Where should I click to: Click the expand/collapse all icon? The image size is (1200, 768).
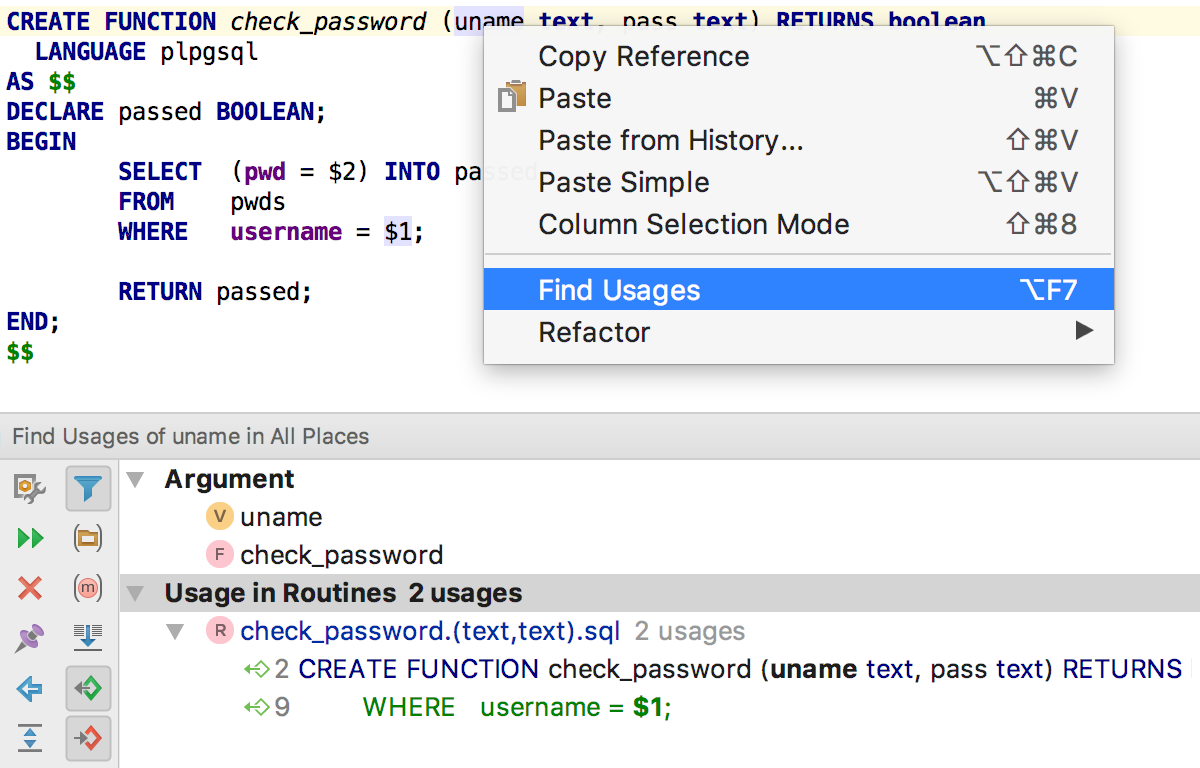click(x=30, y=739)
